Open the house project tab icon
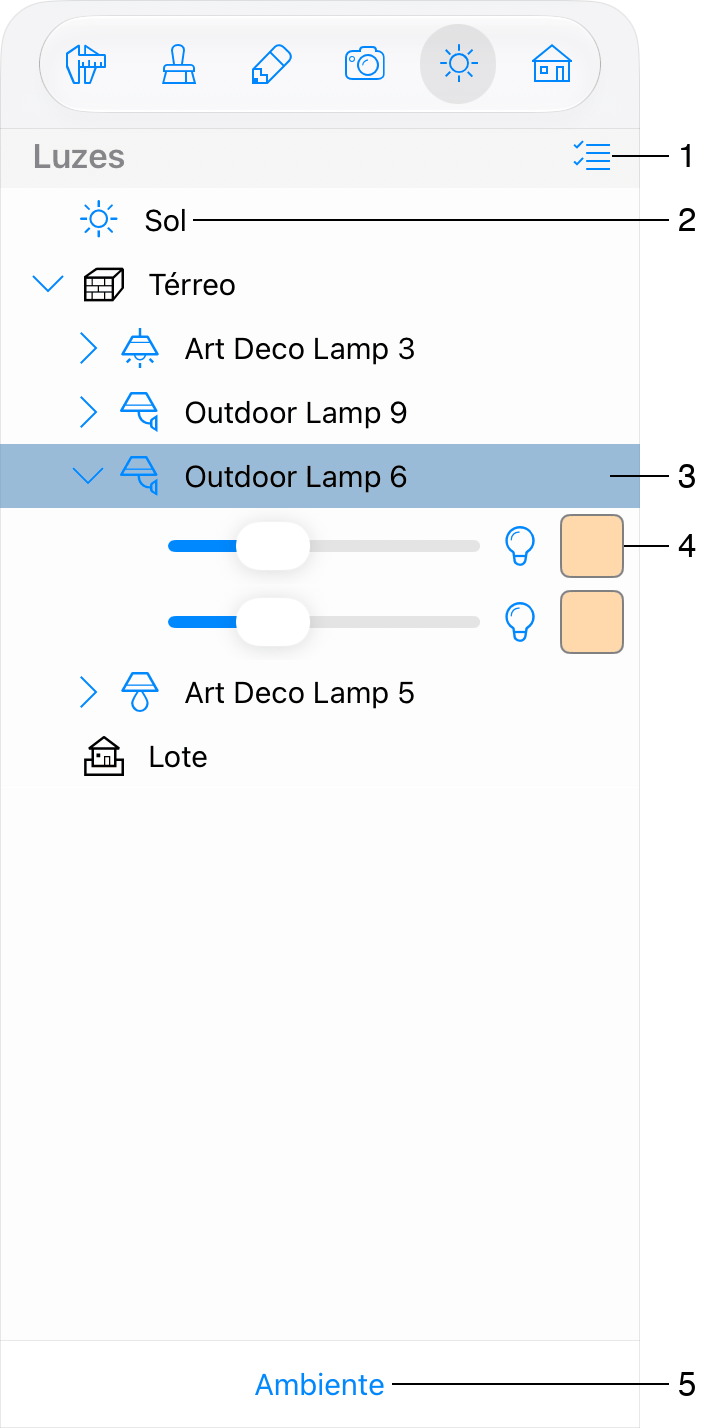This screenshot has width=714, height=1428. coord(551,65)
